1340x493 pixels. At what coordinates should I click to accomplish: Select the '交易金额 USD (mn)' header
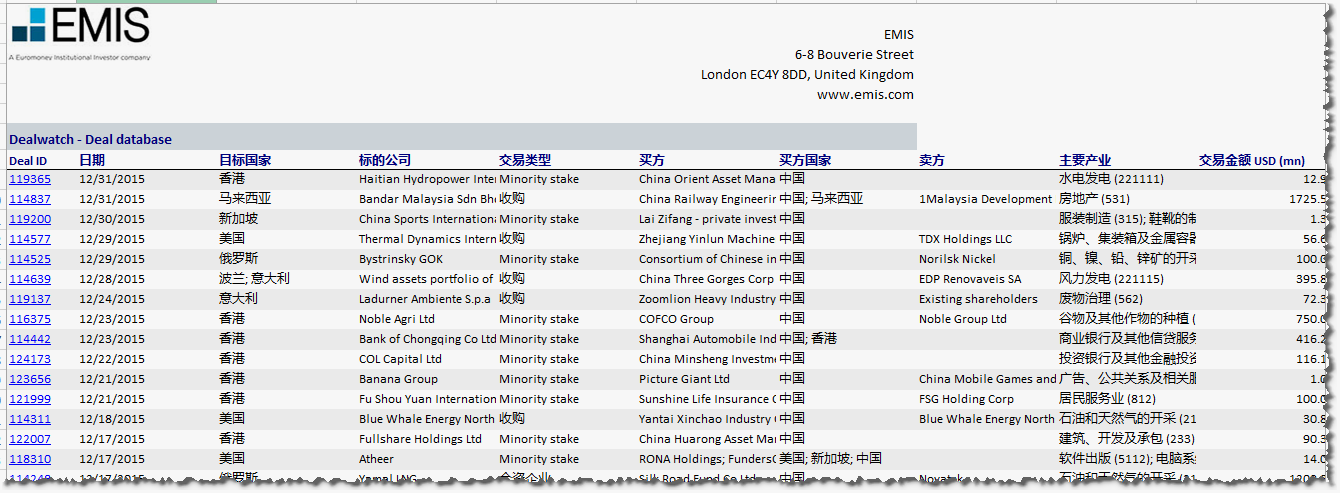click(1252, 160)
